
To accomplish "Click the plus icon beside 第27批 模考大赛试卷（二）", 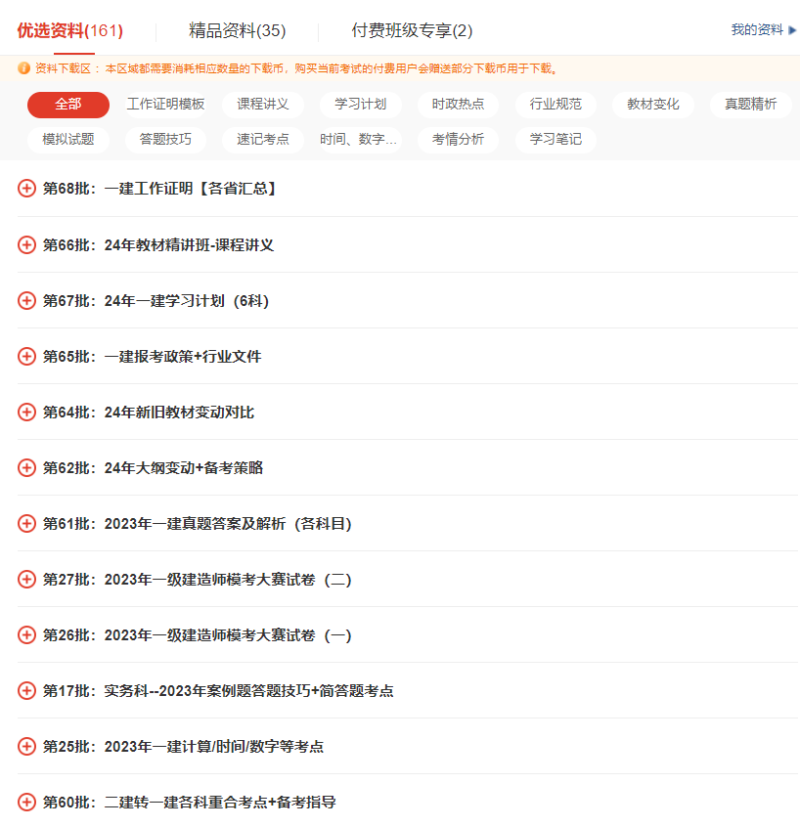I will 26,579.
